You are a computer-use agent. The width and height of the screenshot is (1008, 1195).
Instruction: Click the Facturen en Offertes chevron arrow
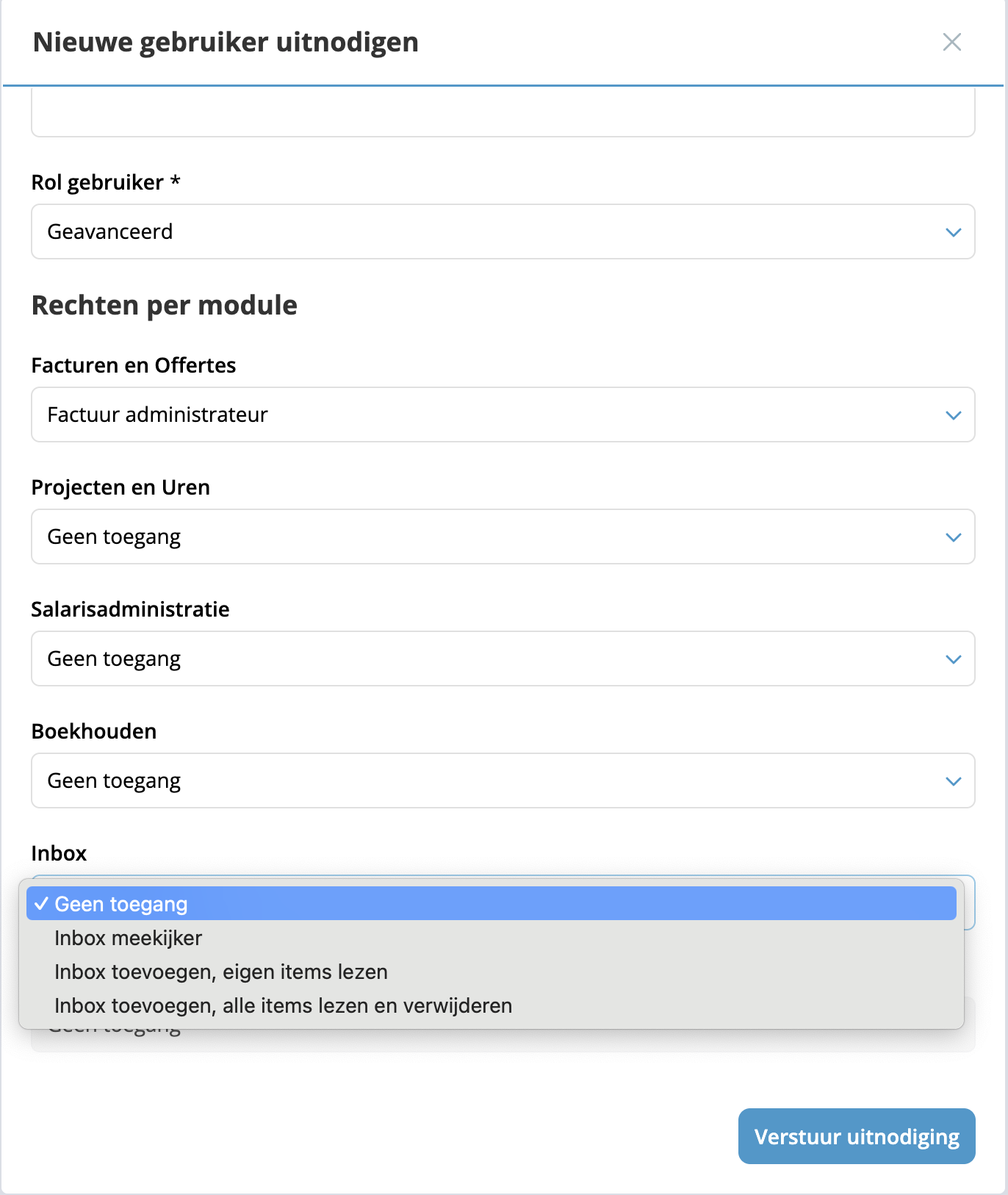[x=953, y=415]
